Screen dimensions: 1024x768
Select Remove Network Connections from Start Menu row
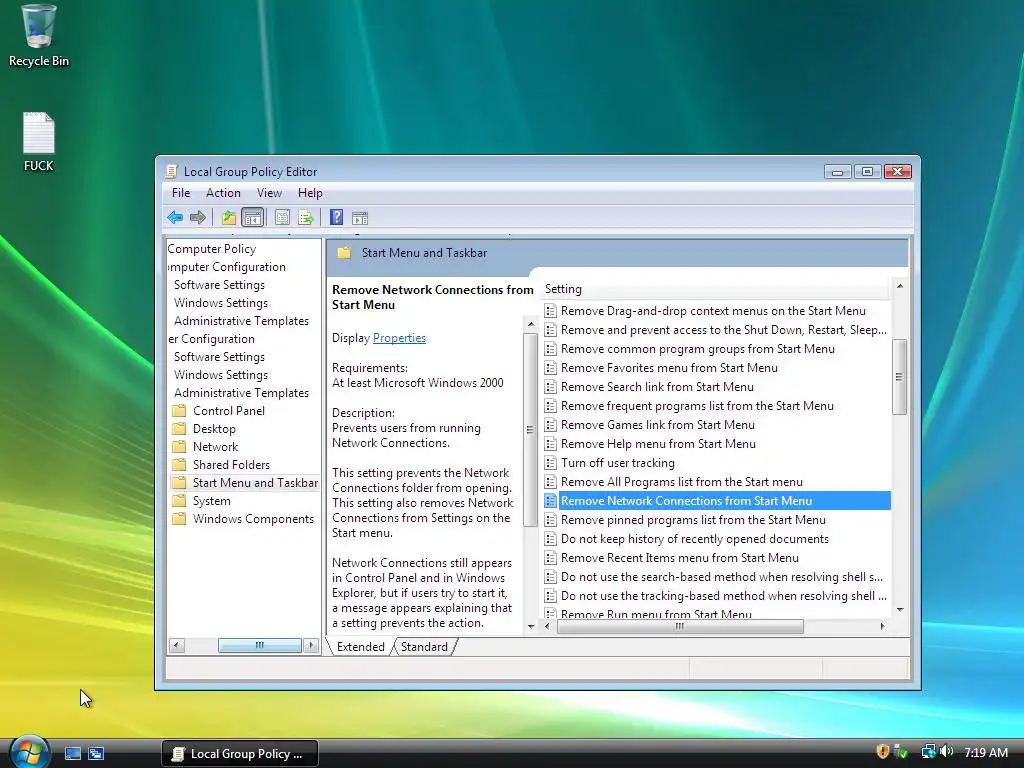click(x=716, y=501)
